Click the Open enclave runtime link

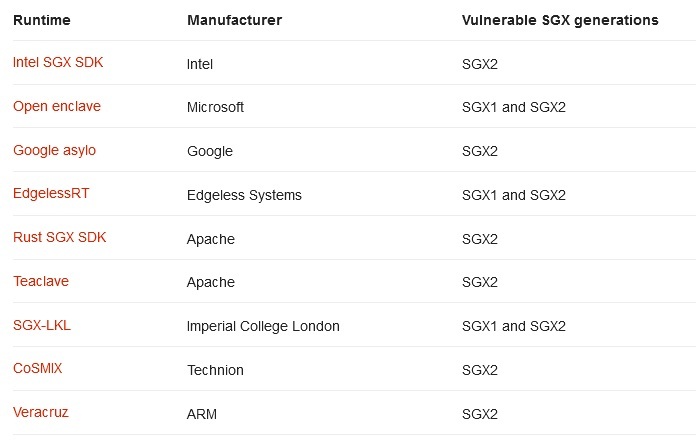click(x=57, y=106)
